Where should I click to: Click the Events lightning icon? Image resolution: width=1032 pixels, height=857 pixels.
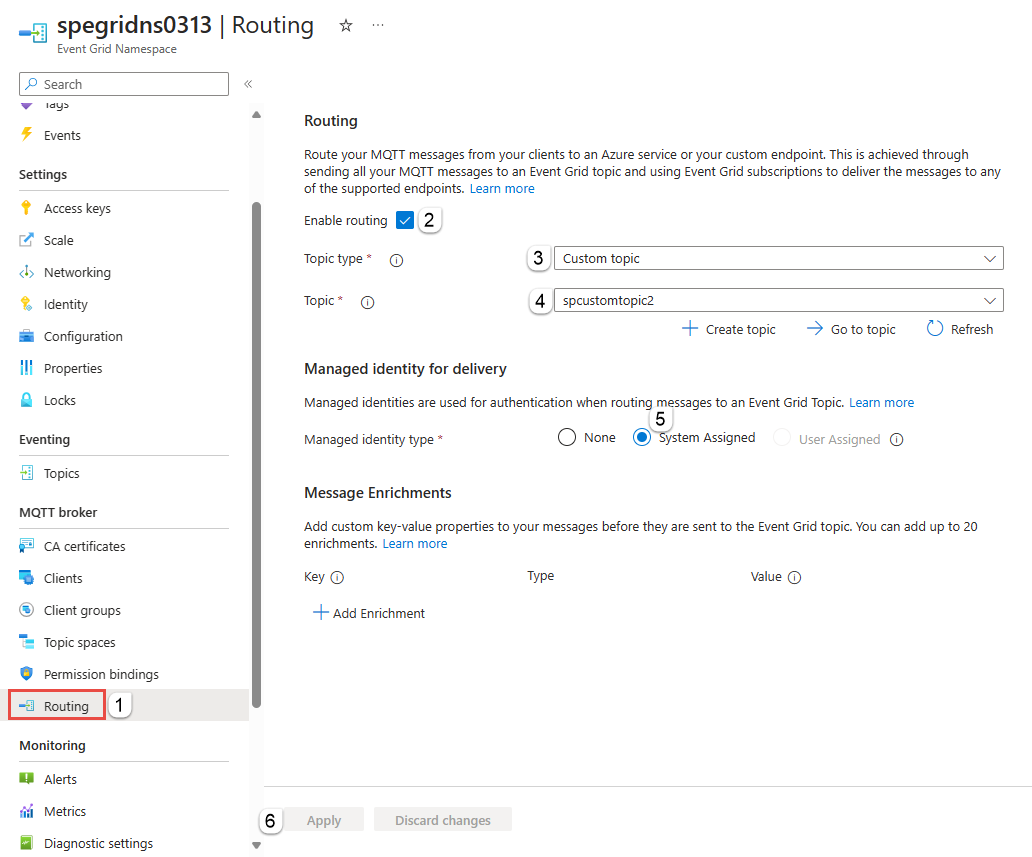(x=26, y=134)
